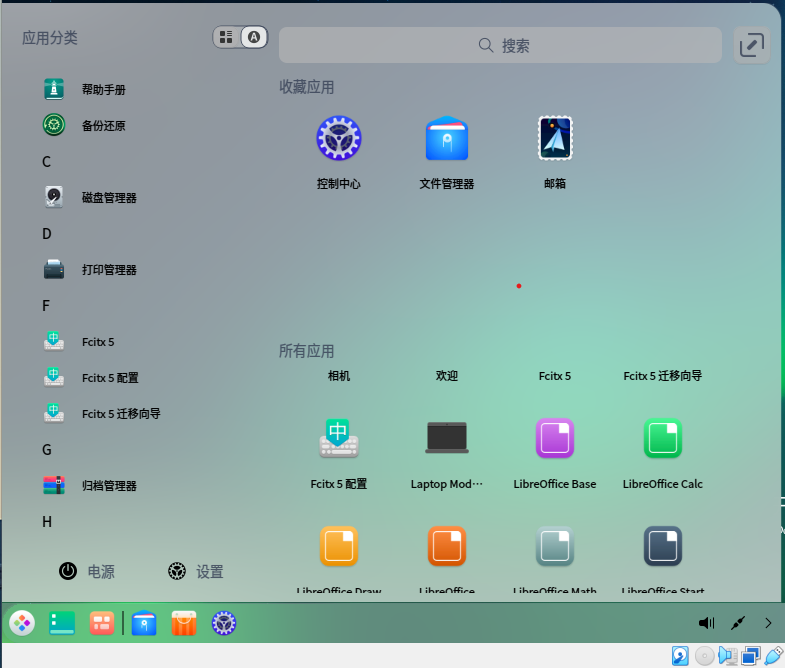This screenshot has height=668, width=785.
Task: Open multitasking view from the dock
Action: click(102, 623)
